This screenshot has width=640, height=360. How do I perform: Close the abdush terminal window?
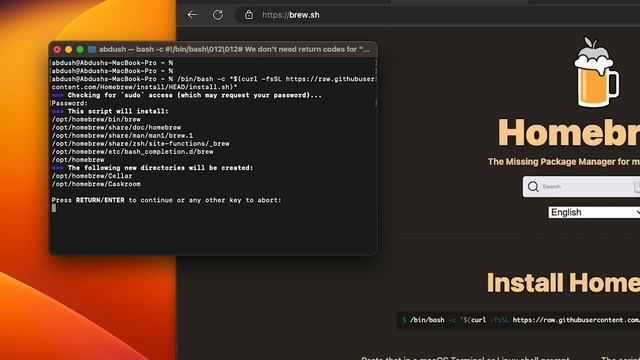click(57, 49)
